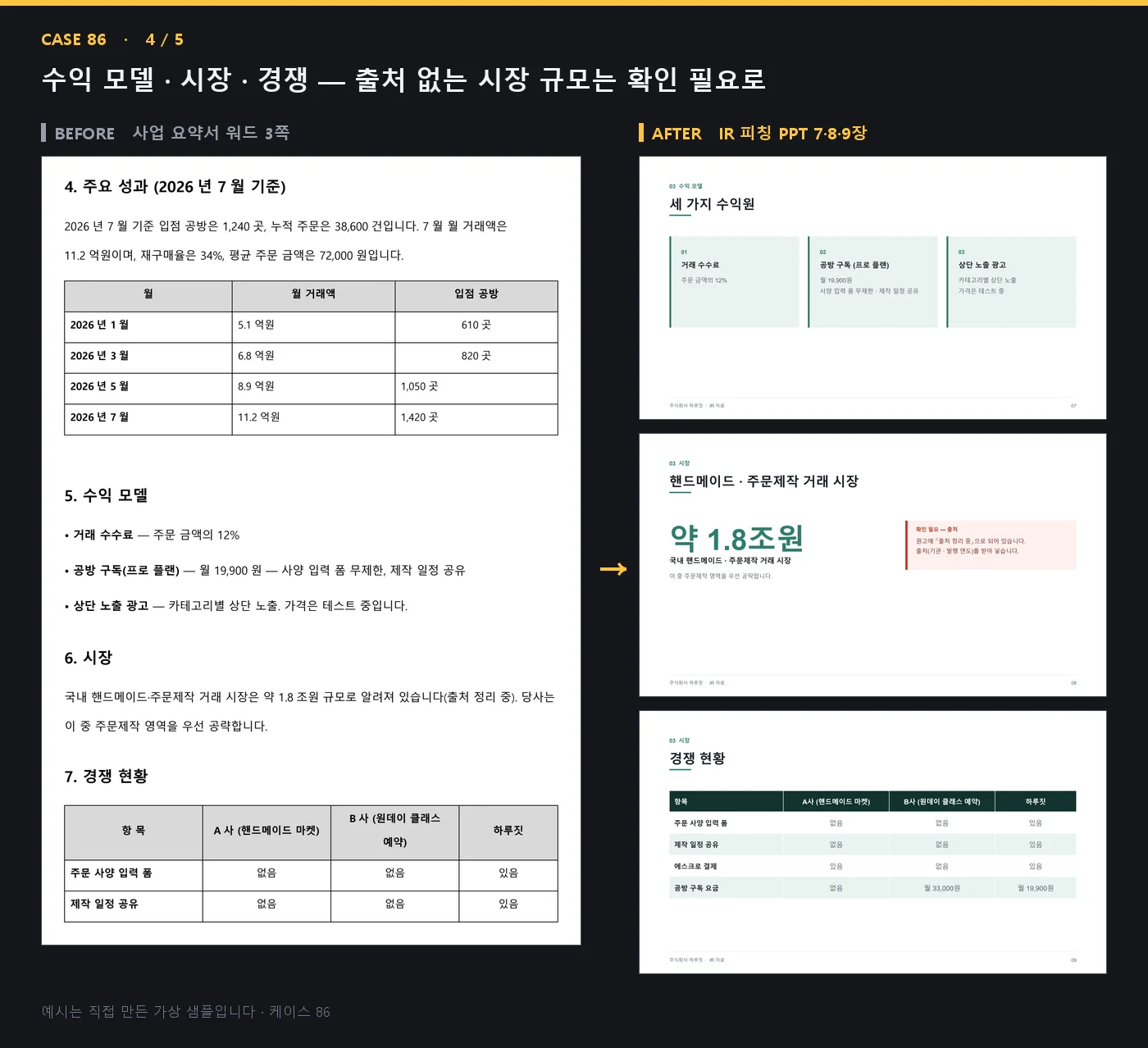Viewport: 1148px width, 1048px height.
Task: Click the "6. 시장" document heading
Action: [89, 658]
